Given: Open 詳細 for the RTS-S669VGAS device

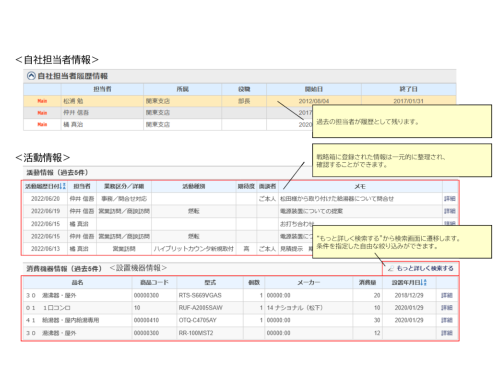Looking at the screenshot, I should (x=447, y=295).
